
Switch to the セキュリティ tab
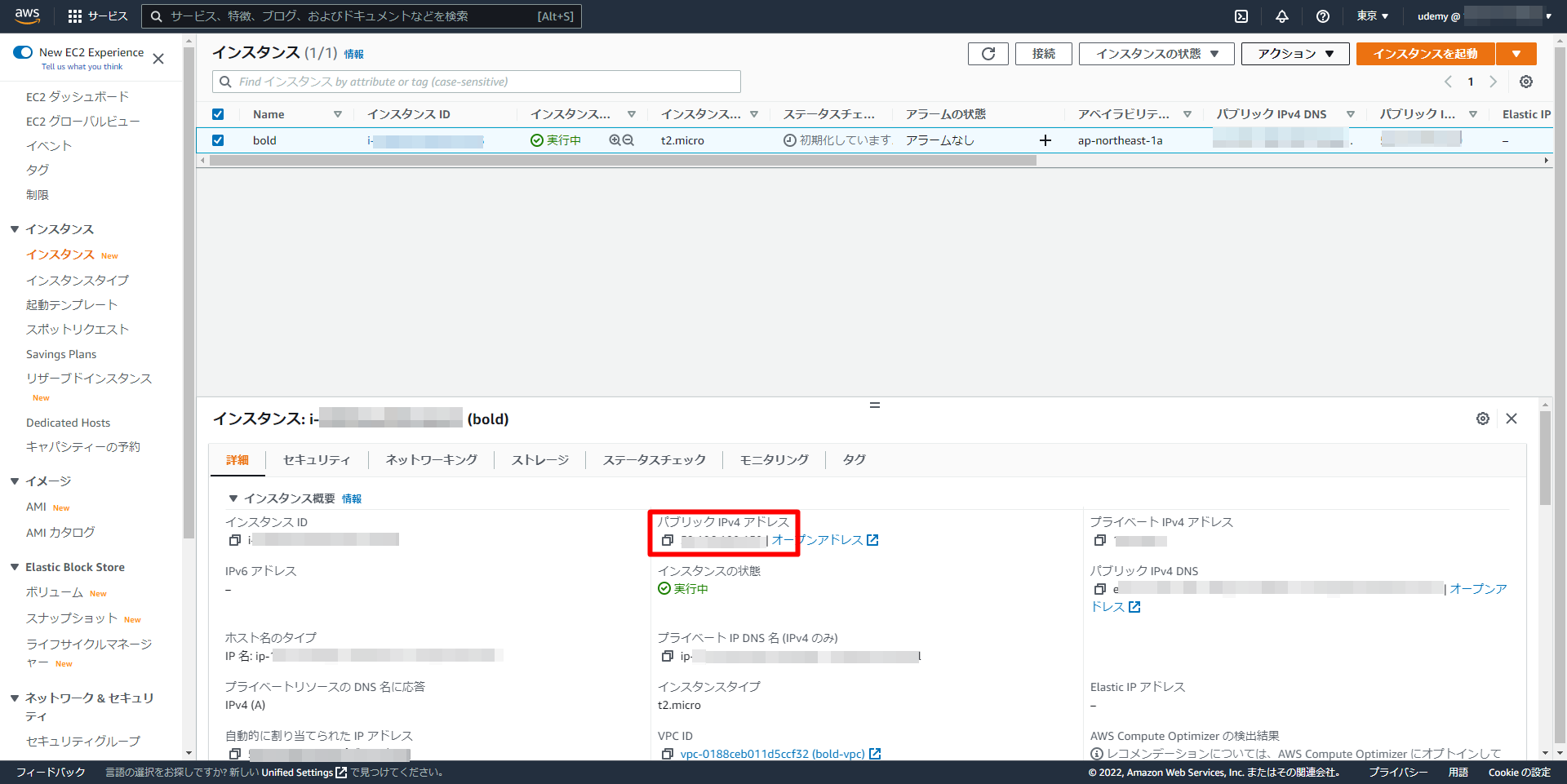(x=317, y=460)
